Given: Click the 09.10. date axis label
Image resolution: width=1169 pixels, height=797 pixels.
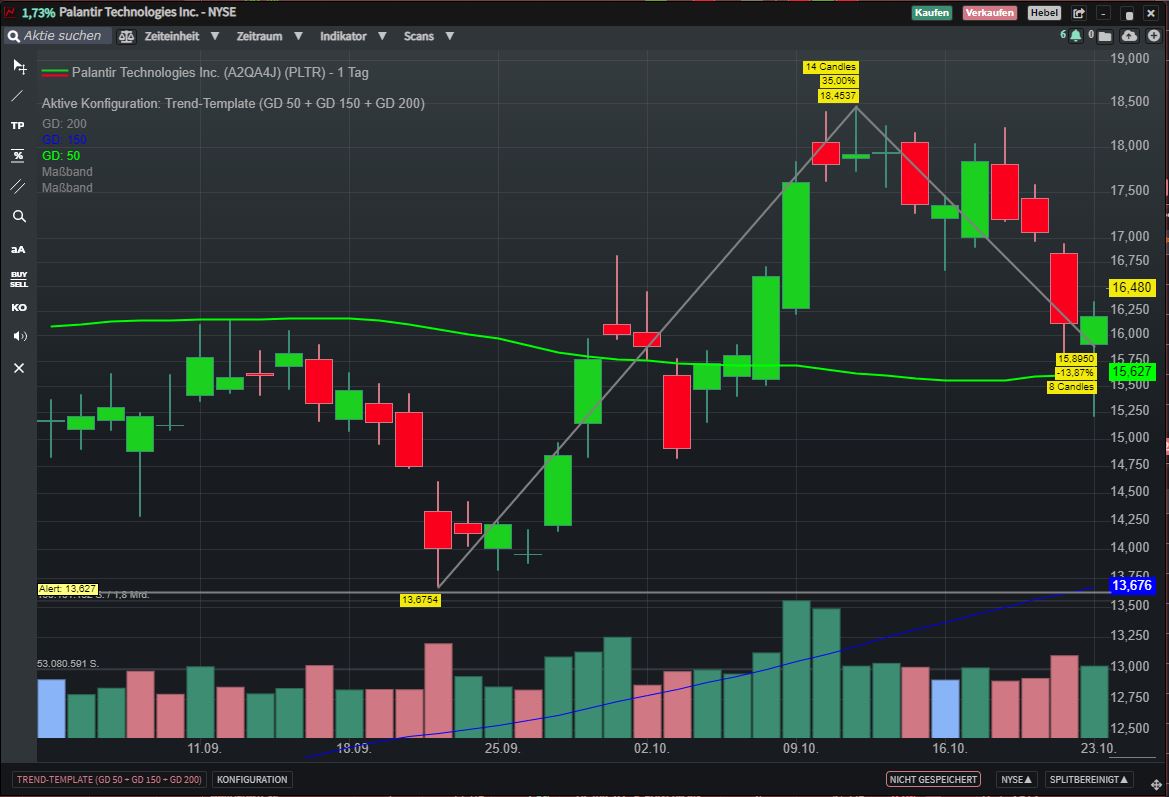Looking at the screenshot, I should click(800, 748).
